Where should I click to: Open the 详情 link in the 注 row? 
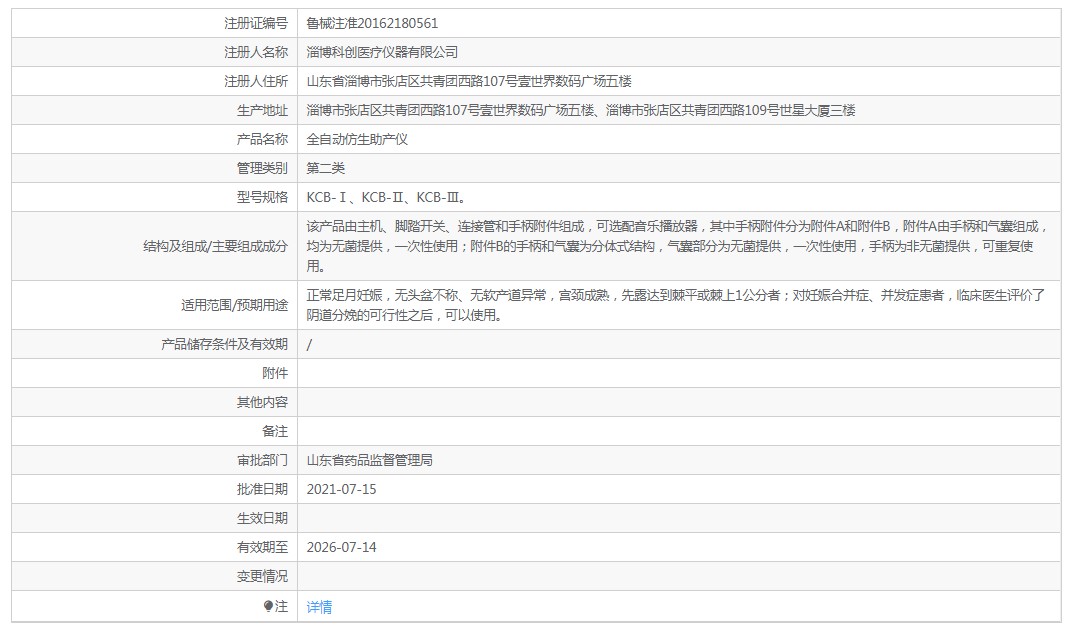point(319,606)
